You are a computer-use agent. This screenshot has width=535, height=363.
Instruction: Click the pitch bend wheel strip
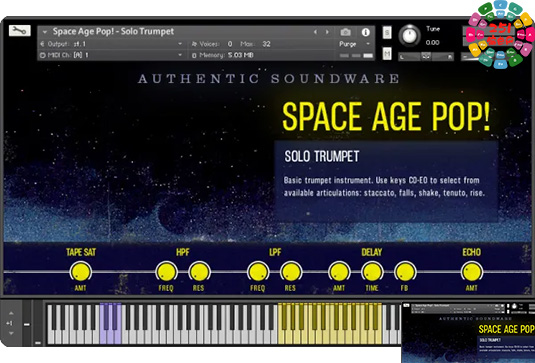coord(27,322)
